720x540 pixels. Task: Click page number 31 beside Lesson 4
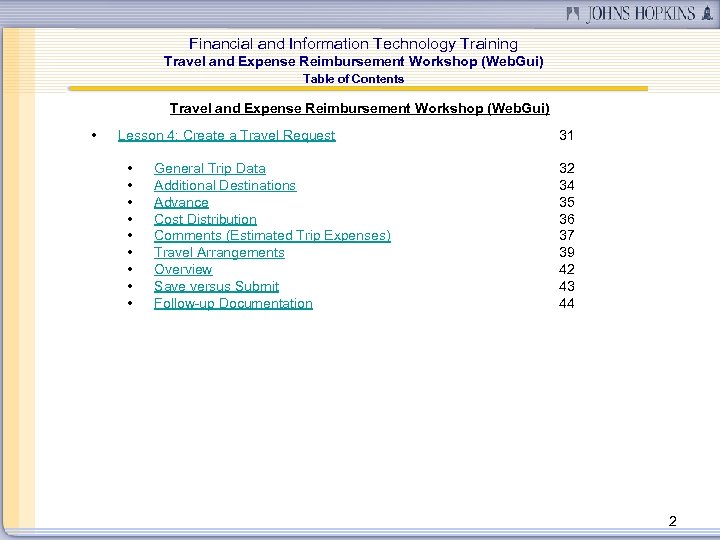566,135
